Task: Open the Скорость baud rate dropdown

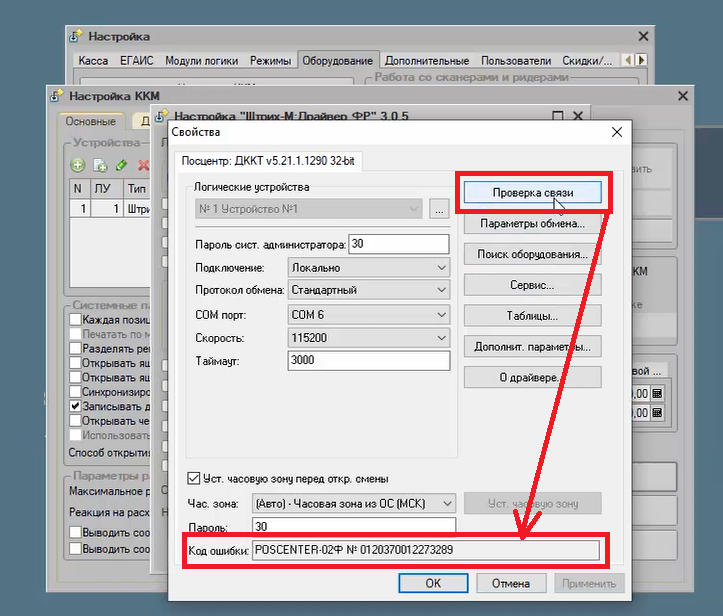Action: point(369,338)
